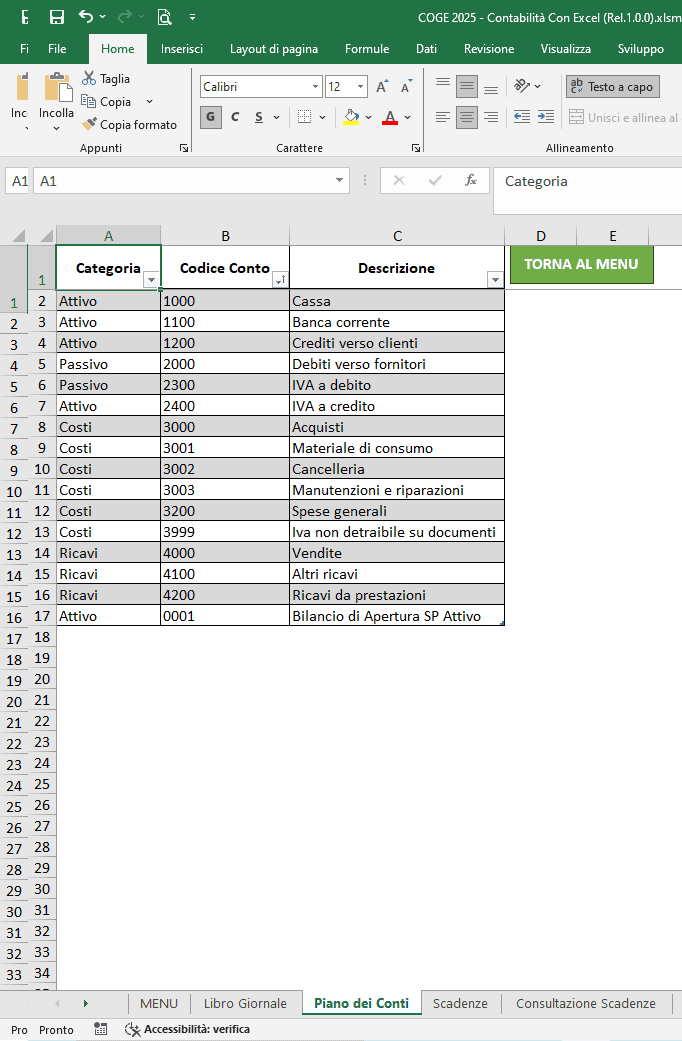
Task: Click the Incolla paste icon
Action: pyautogui.click(x=57, y=88)
